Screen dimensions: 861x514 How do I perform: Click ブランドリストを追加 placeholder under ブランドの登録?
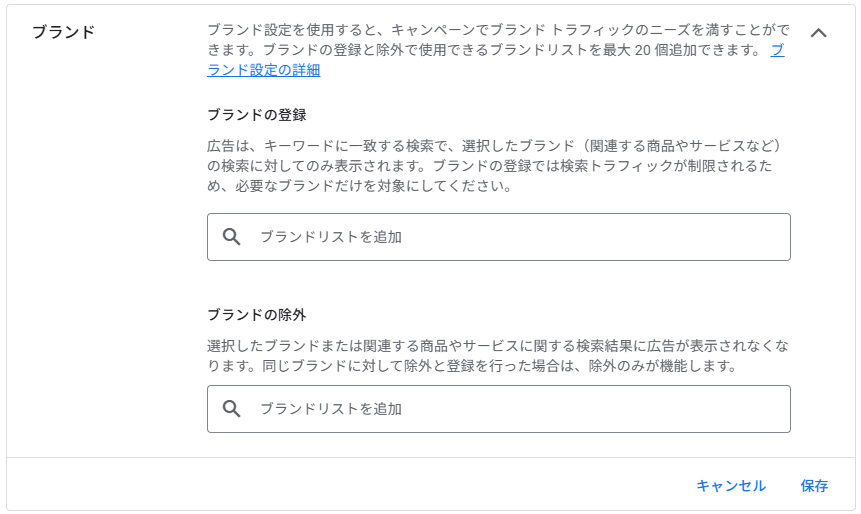(331, 237)
